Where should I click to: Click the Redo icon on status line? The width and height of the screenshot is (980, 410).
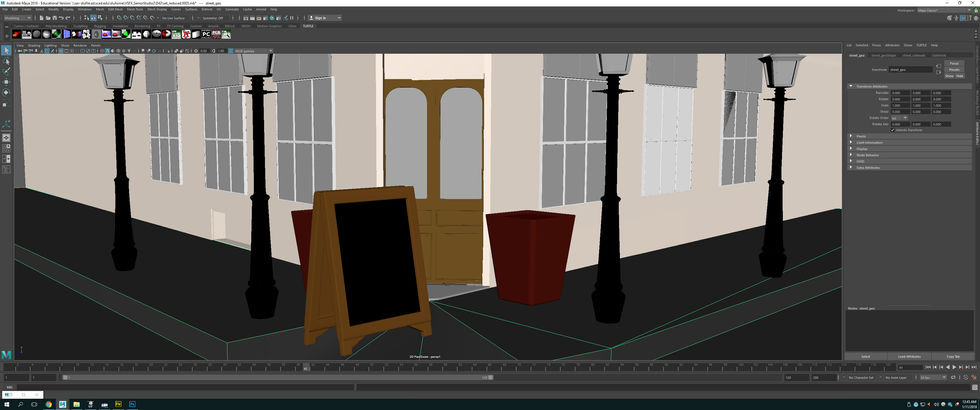pos(67,18)
